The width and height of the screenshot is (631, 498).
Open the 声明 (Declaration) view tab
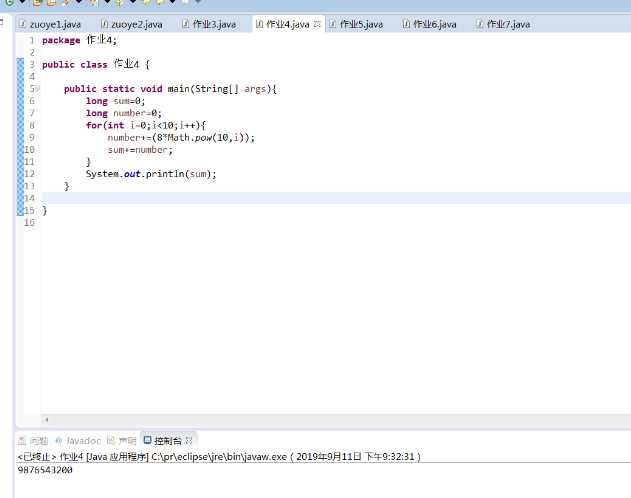122,440
